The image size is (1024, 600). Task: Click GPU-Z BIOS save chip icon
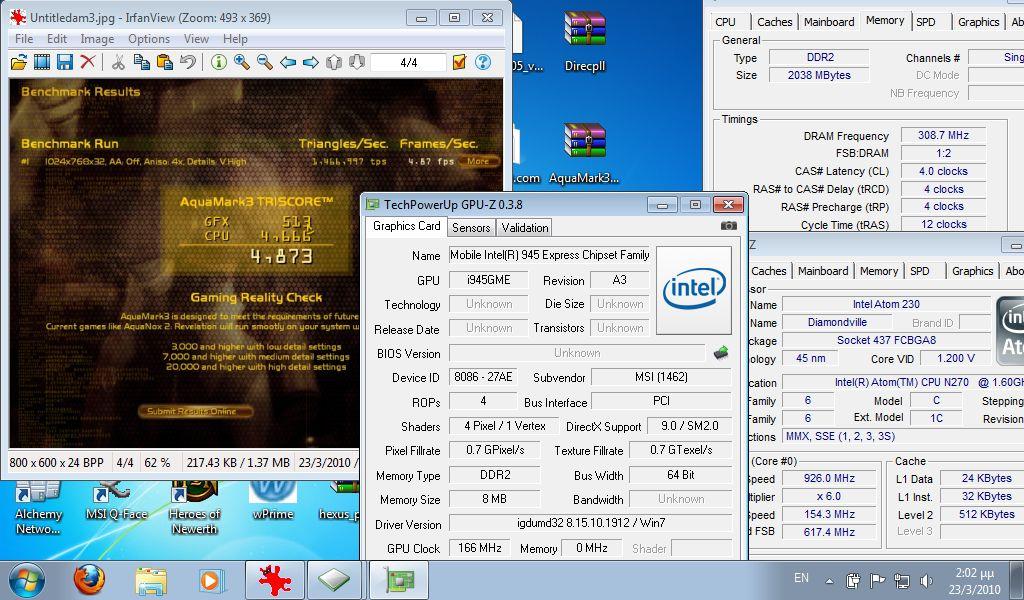point(721,353)
